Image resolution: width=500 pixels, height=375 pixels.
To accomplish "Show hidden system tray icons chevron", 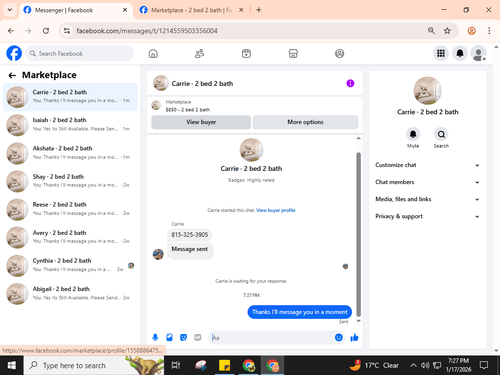I will click(413, 365).
